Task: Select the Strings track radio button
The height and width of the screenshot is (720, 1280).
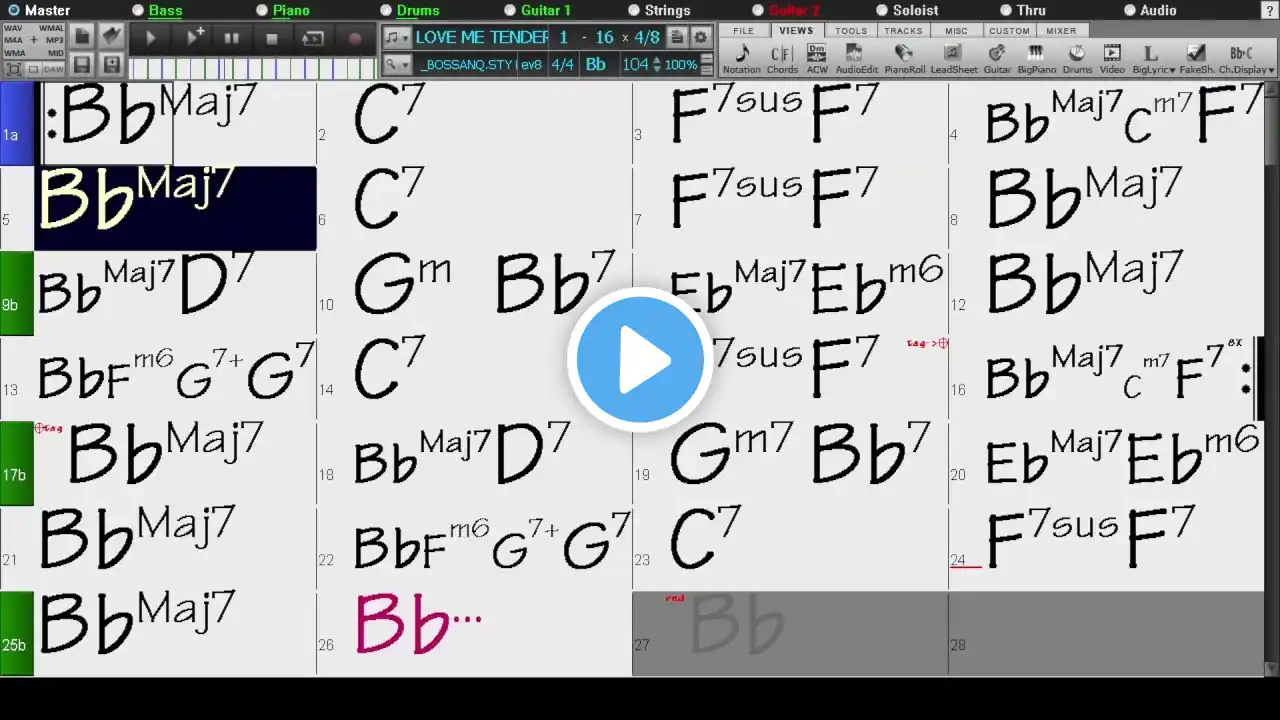Action: tap(634, 10)
